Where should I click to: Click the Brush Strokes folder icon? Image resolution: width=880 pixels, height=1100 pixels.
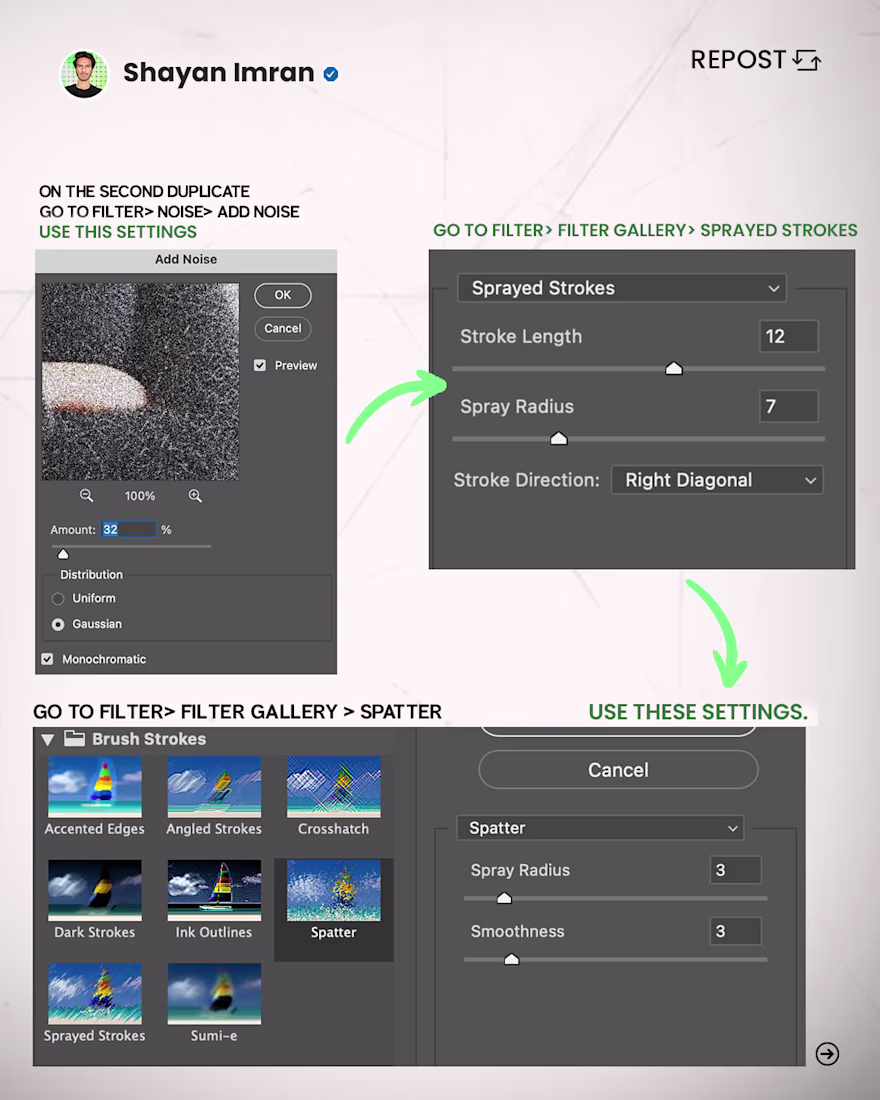pyautogui.click(x=74, y=738)
